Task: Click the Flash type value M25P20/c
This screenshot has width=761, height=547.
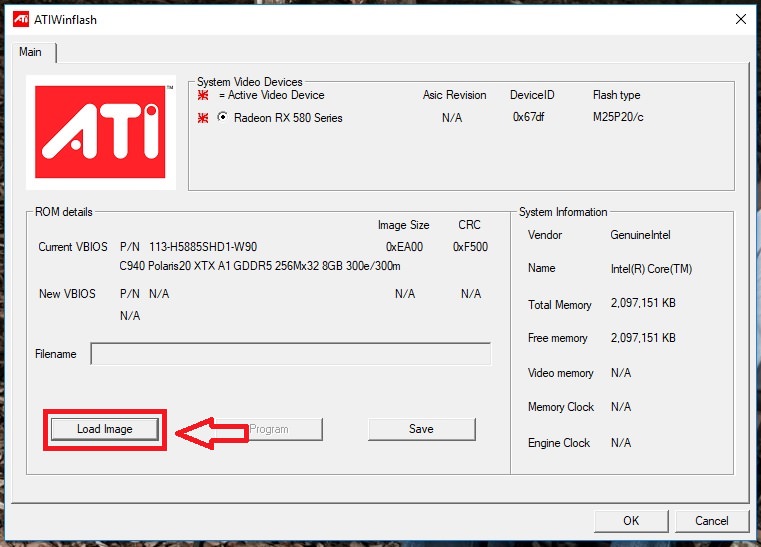Action: (x=618, y=117)
